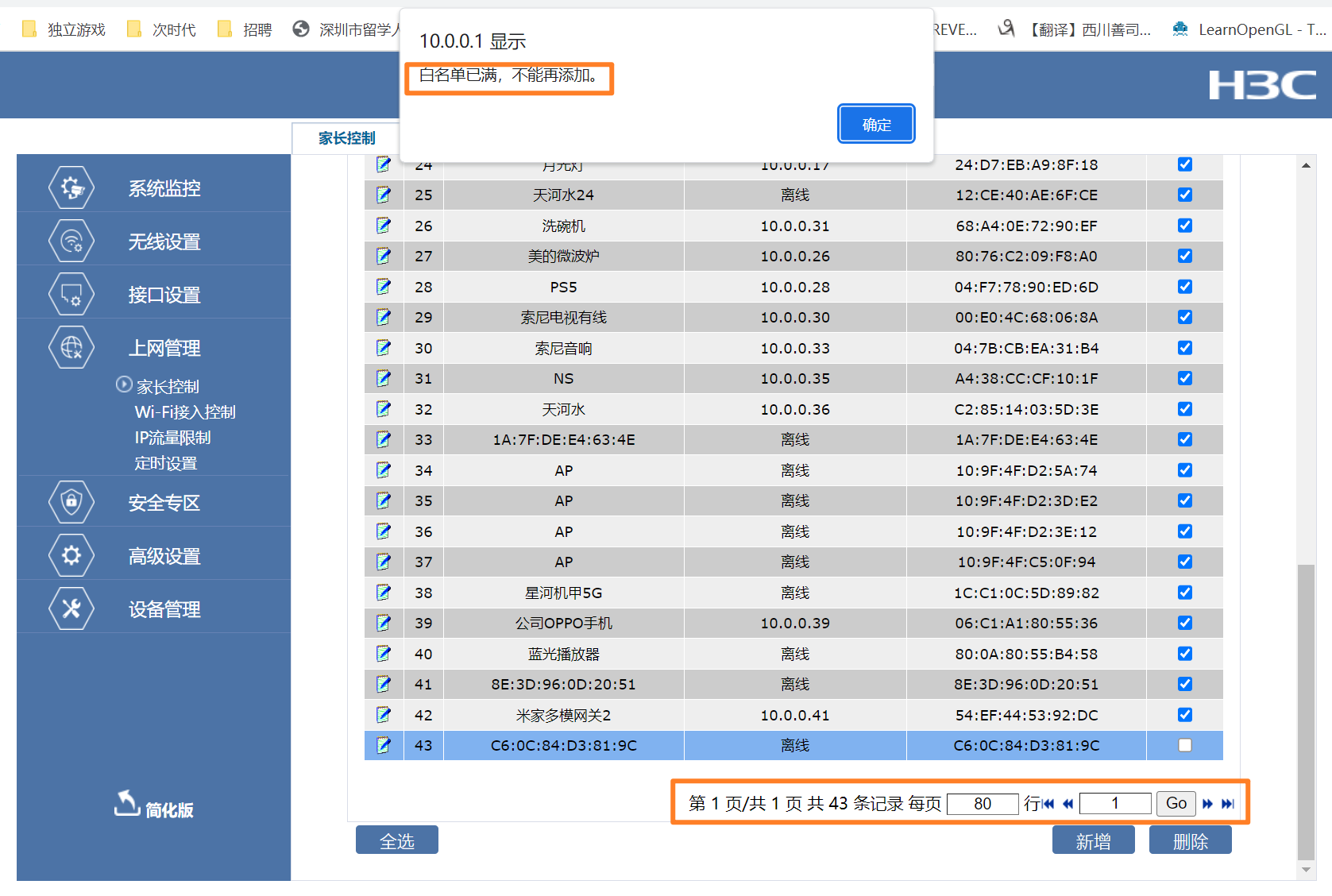Collapse the 上网管理 menu section
1332x896 pixels.
(164, 348)
